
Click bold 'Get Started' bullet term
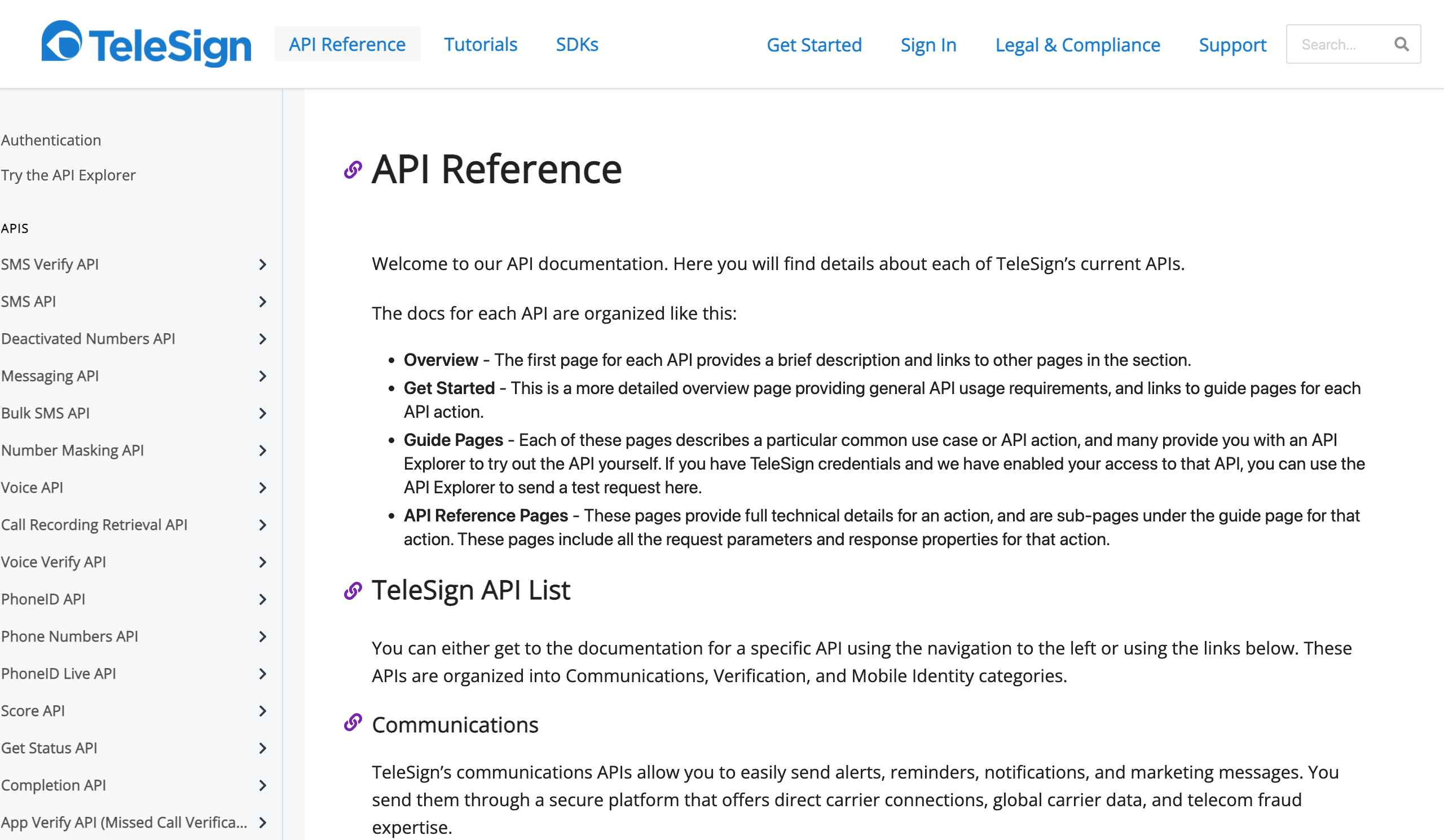click(449, 388)
